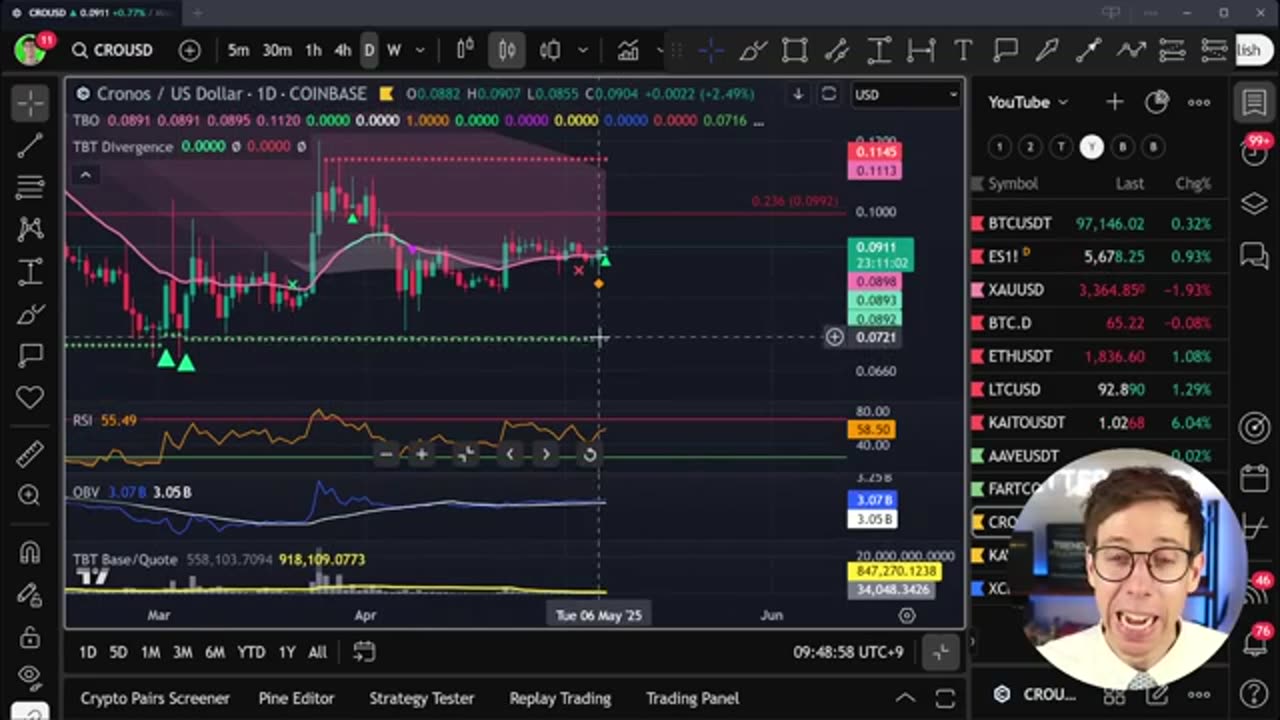Open the CROUSD symbol search
Image resolution: width=1280 pixels, height=720 pixels.
pos(112,50)
